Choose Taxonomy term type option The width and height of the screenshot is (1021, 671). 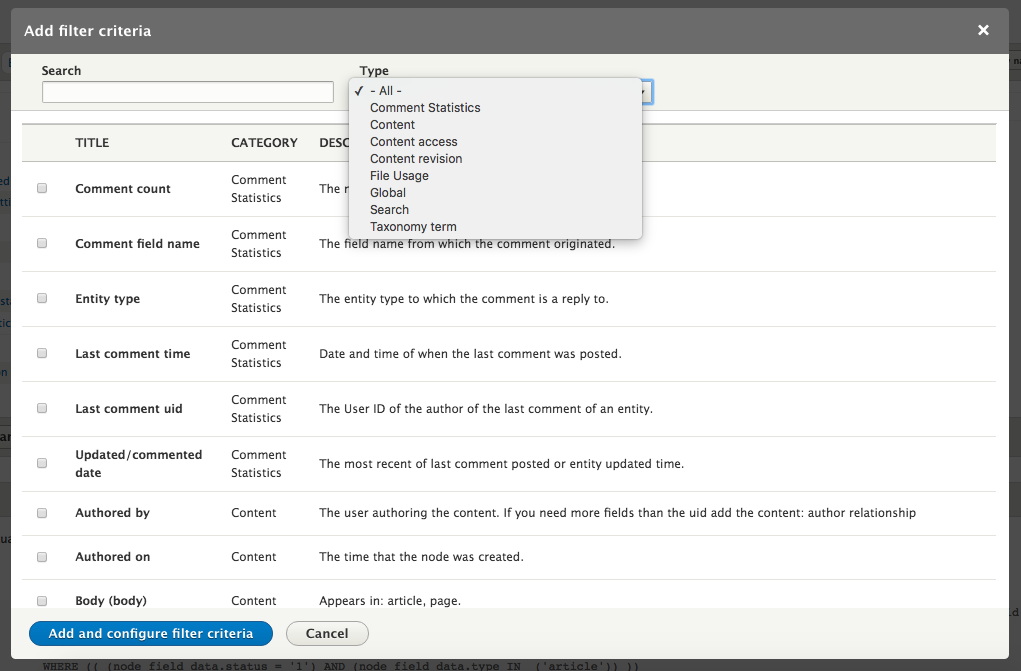(x=413, y=227)
